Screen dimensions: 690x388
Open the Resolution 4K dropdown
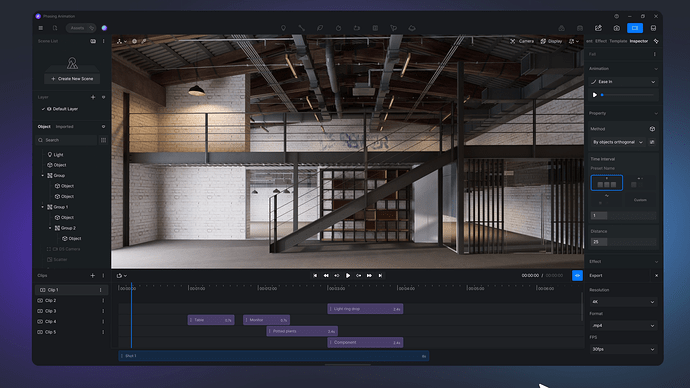point(623,302)
